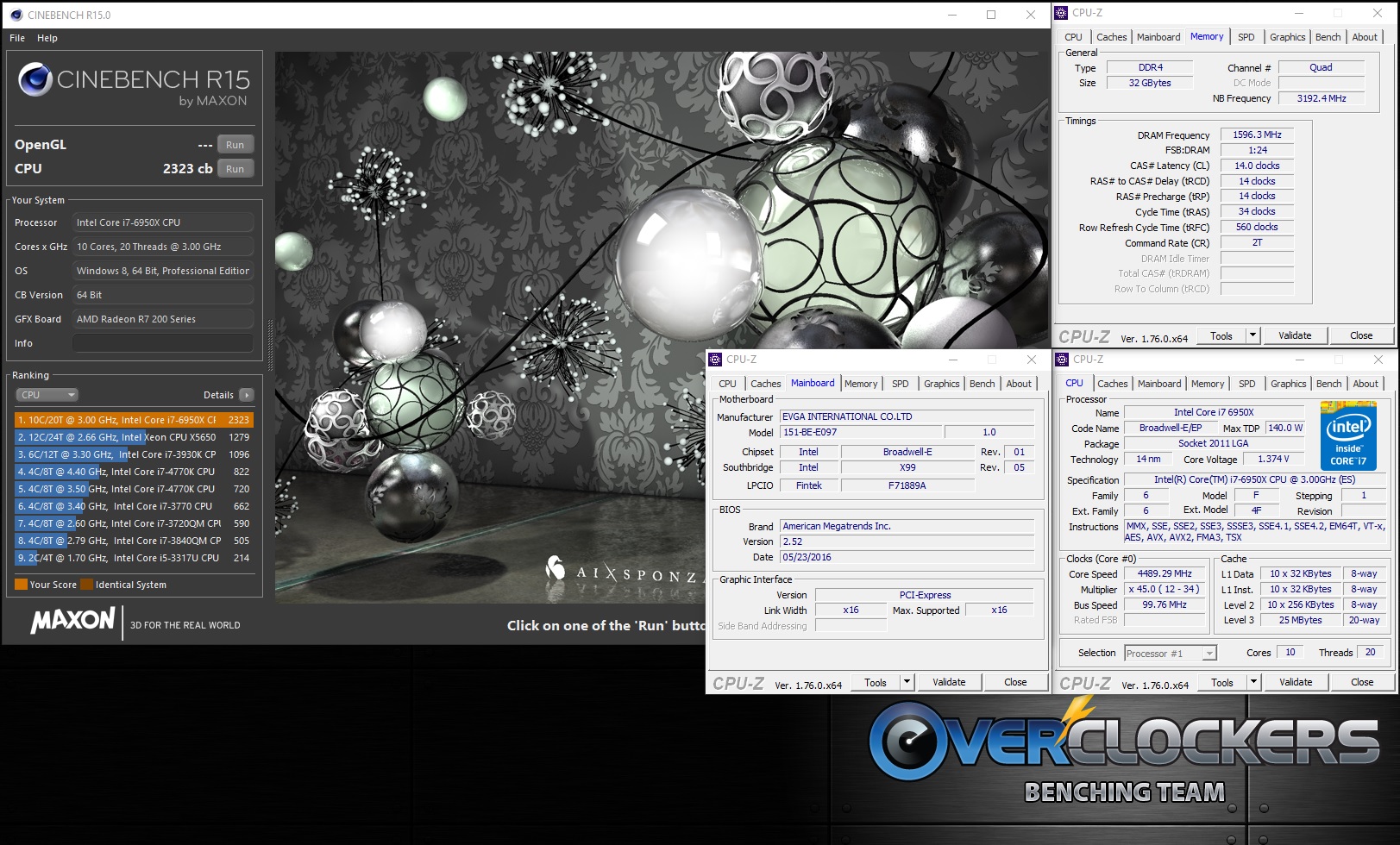Click the GFX Board AMD Radeon R7 field

(163, 319)
